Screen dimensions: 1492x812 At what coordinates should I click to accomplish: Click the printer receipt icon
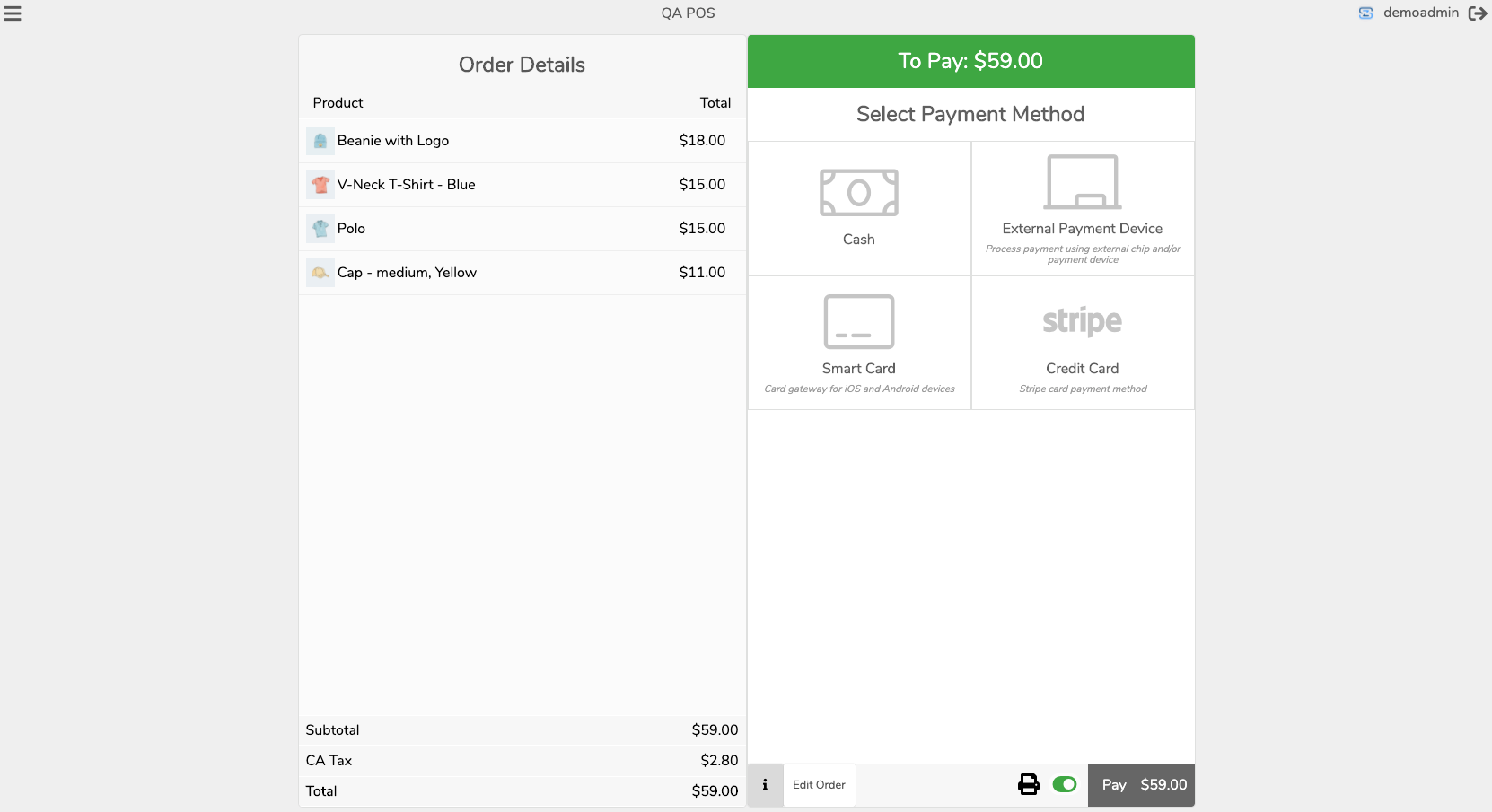[x=1029, y=785]
